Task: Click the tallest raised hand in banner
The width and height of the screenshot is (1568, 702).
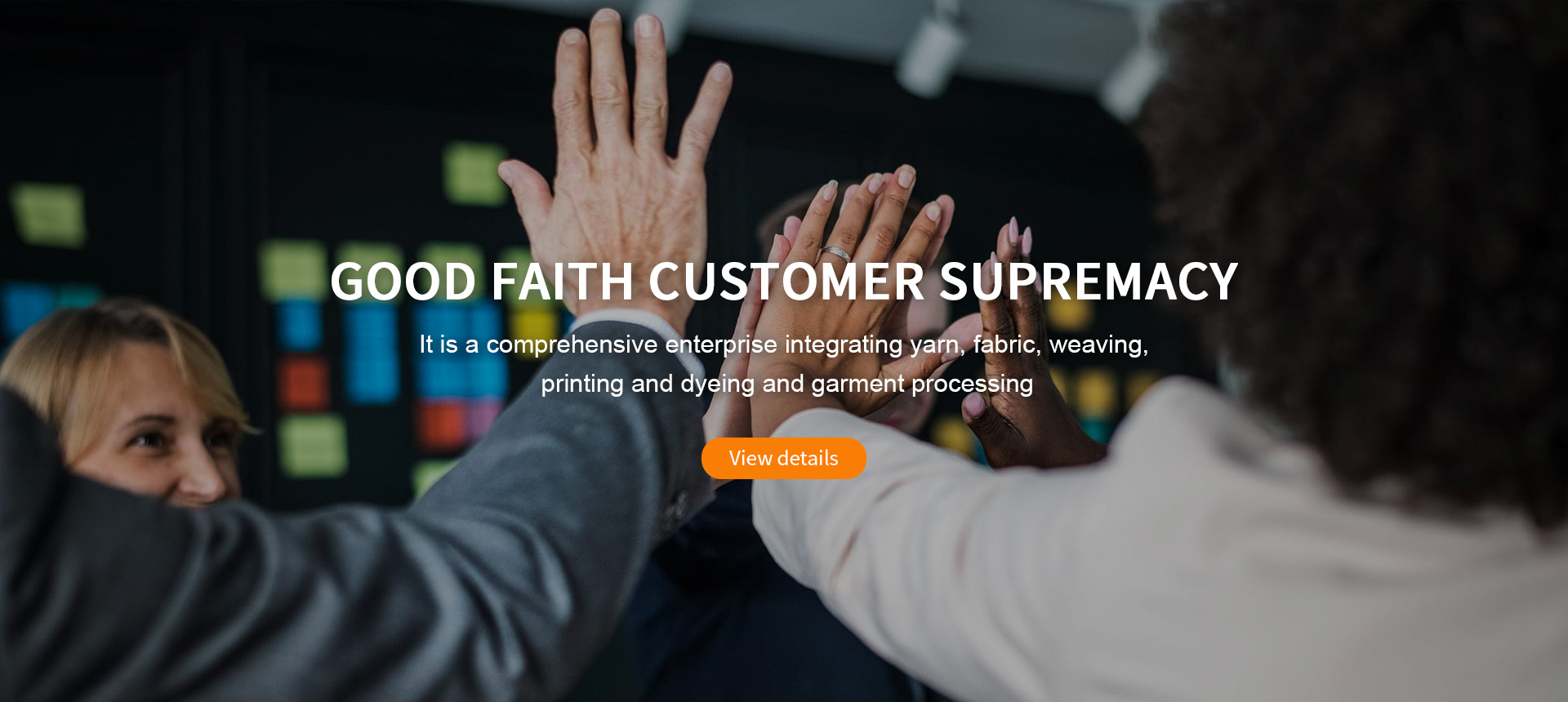Action: point(621,163)
